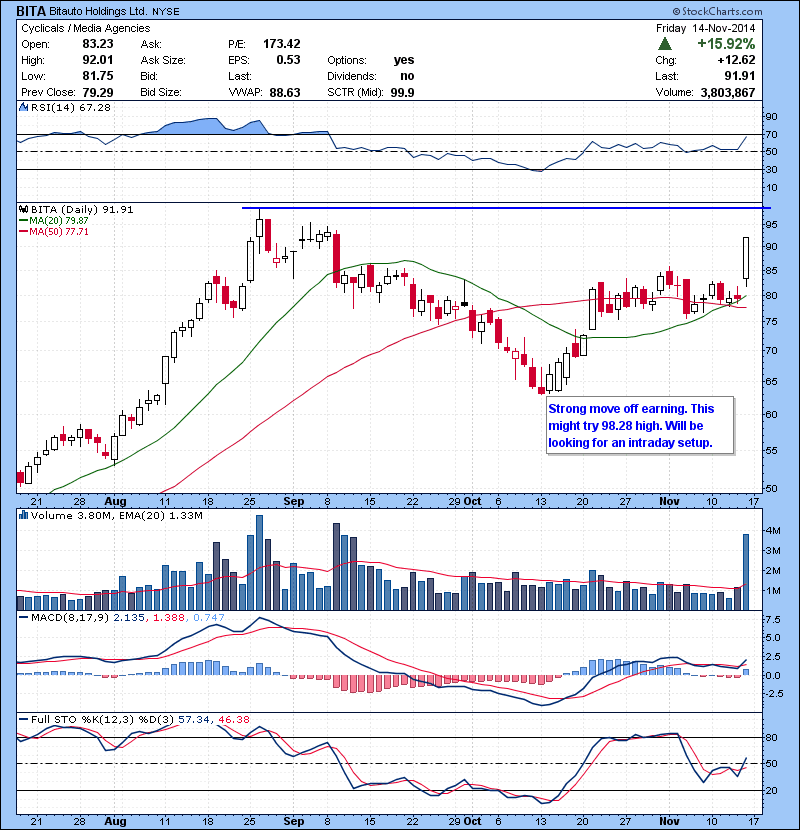The width and height of the screenshot is (800, 830).
Task: Click the Bid Size label
Action: pos(161,92)
